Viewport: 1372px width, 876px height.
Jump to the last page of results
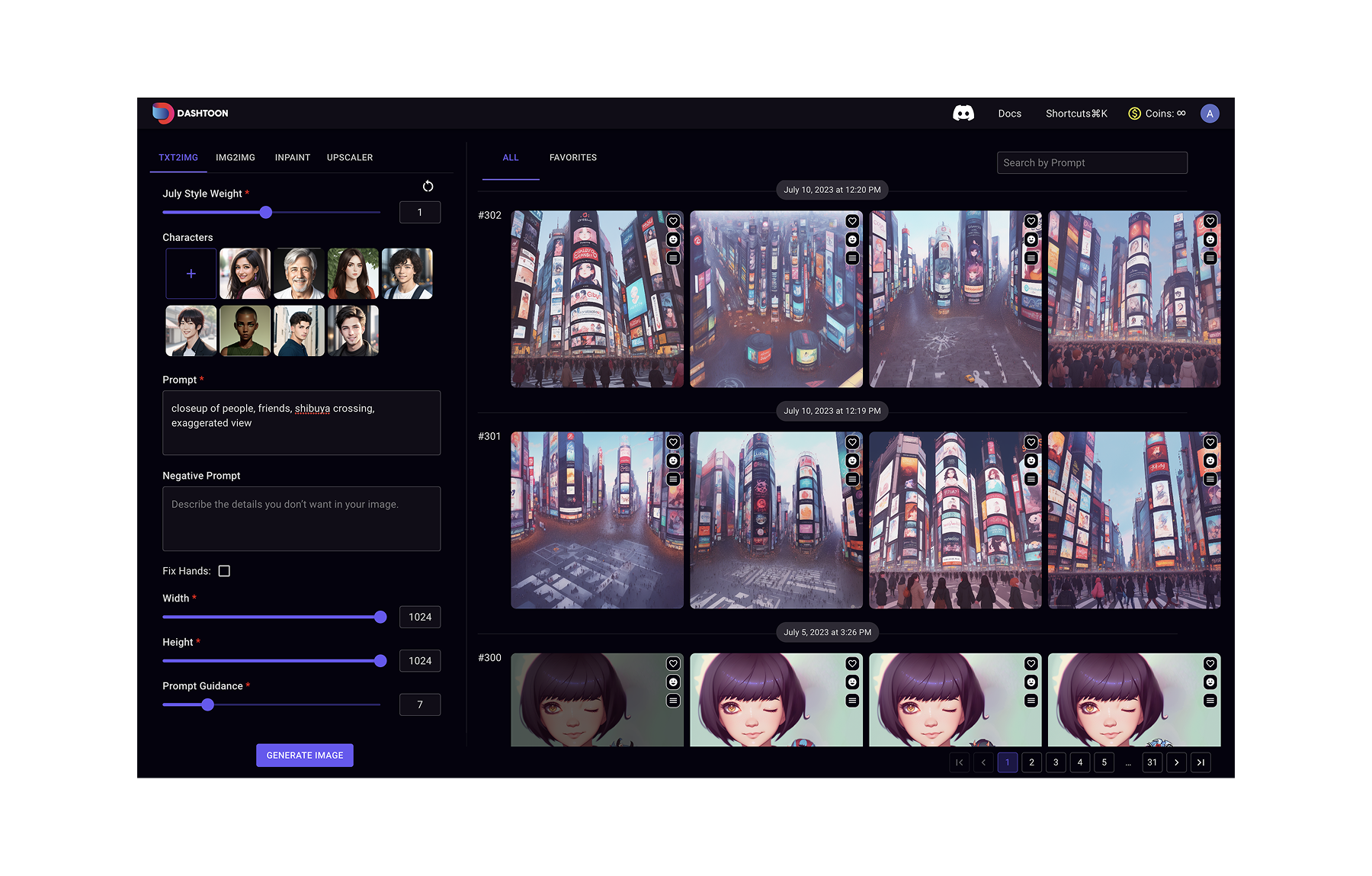[x=1201, y=762]
